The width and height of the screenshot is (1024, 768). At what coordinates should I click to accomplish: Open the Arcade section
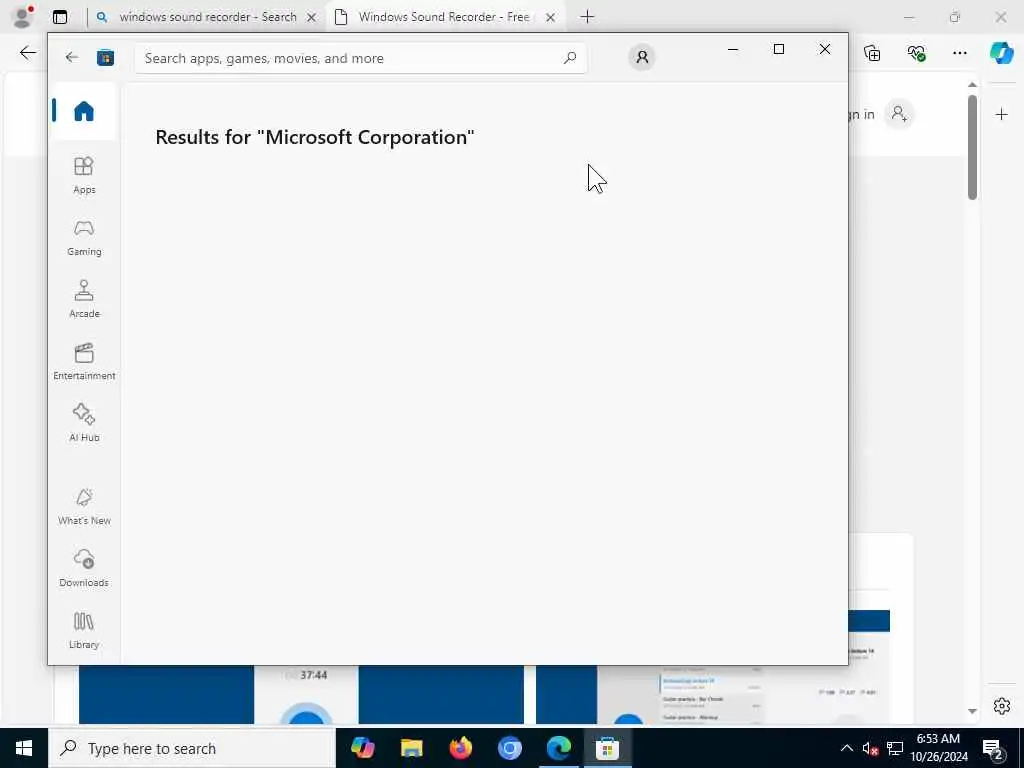84,300
